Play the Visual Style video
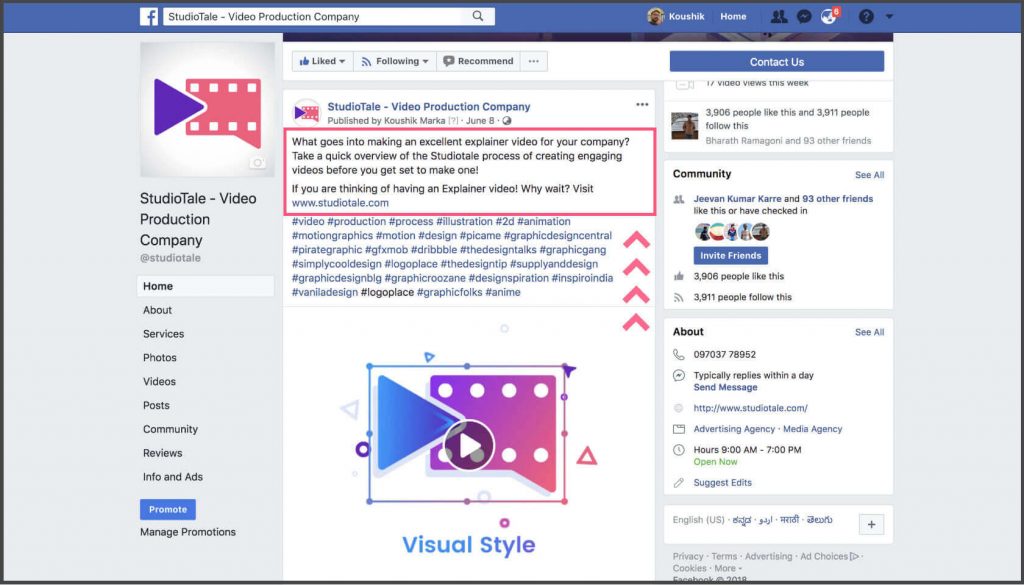The height and width of the screenshot is (585, 1024). pos(469,445)
